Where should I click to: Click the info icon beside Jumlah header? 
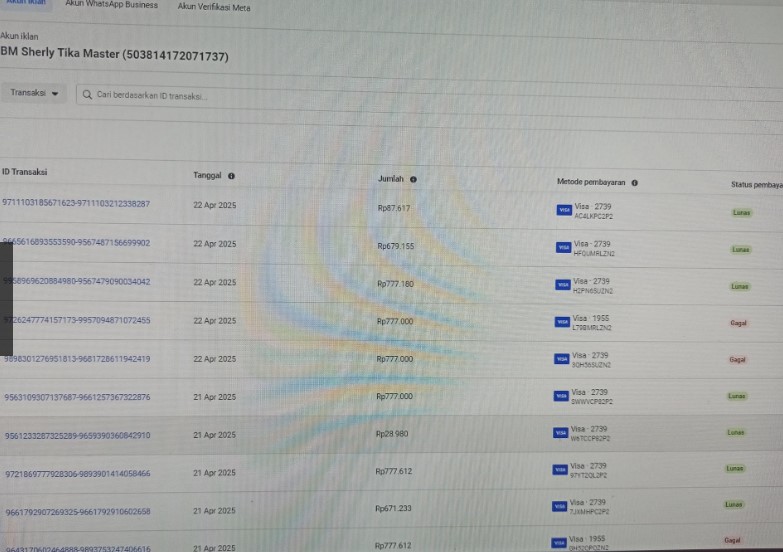[x=413, y=180]
